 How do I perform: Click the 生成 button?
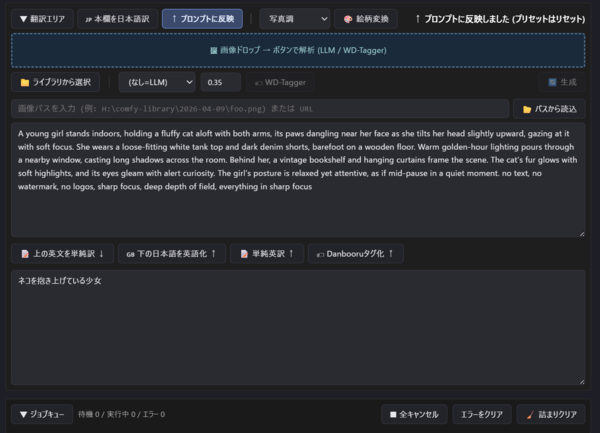(x=562, y=82)
